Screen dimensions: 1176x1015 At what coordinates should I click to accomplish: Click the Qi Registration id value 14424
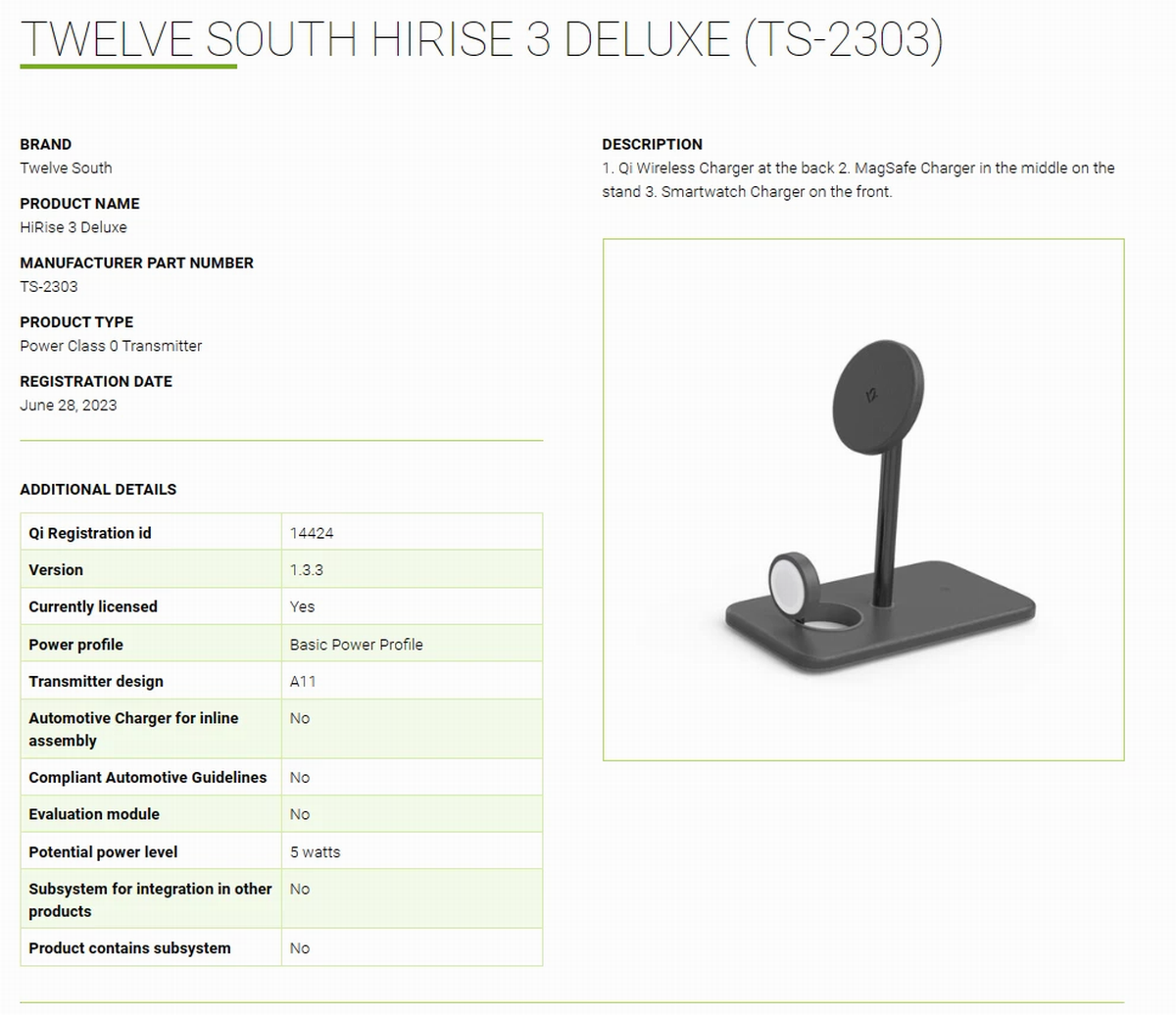coord(312,533)
